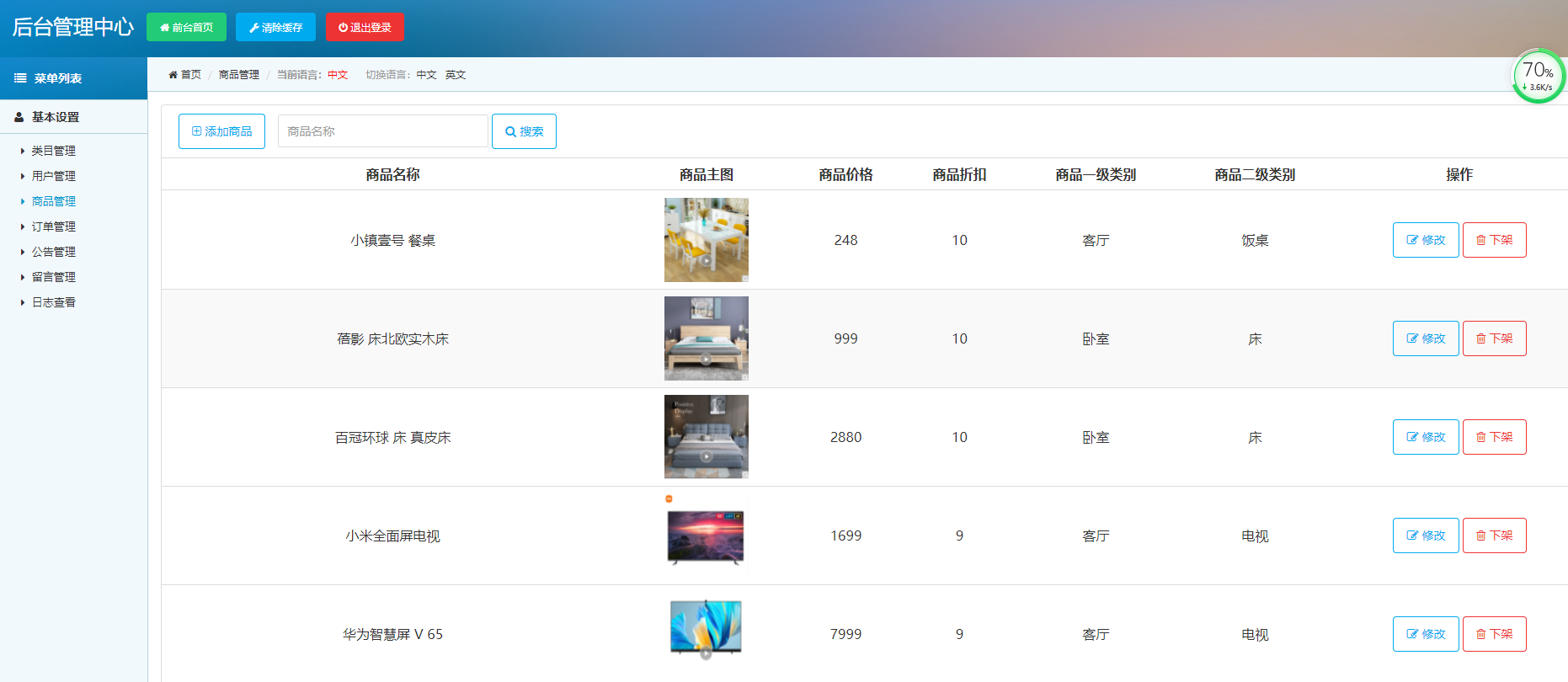The image size is (1568, 682).
Task: Open 日志查看 from the sidebar
Action: click(x=53, y=302)
